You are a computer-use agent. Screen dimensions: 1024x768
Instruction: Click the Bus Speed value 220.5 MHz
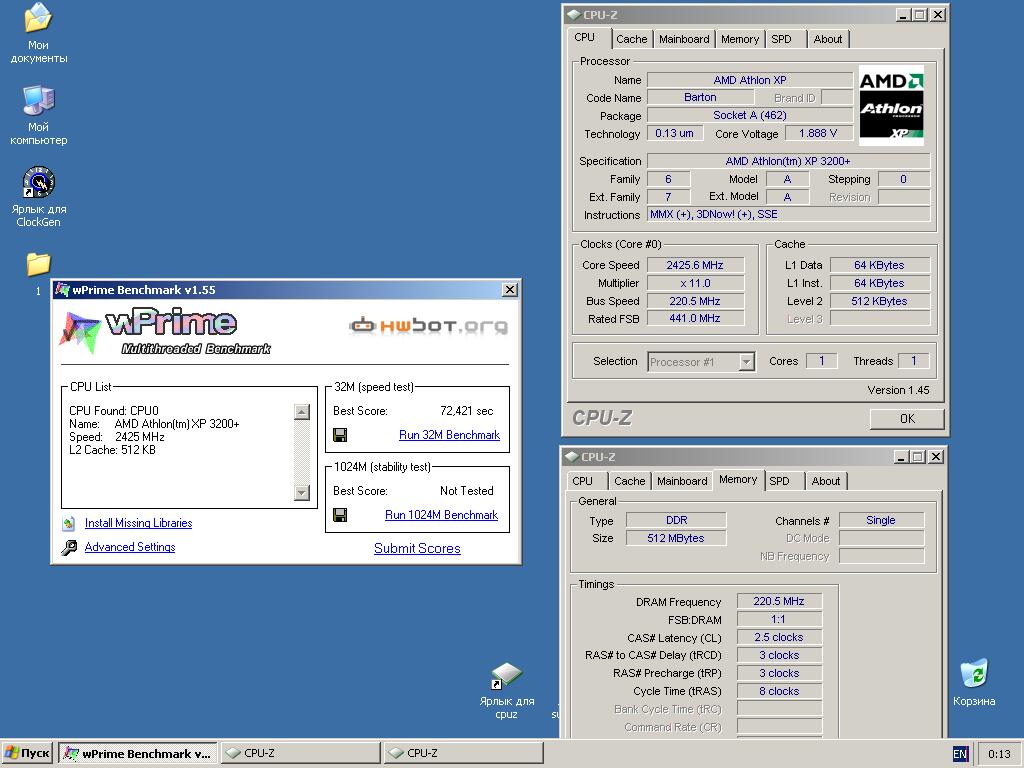[695, 301]
